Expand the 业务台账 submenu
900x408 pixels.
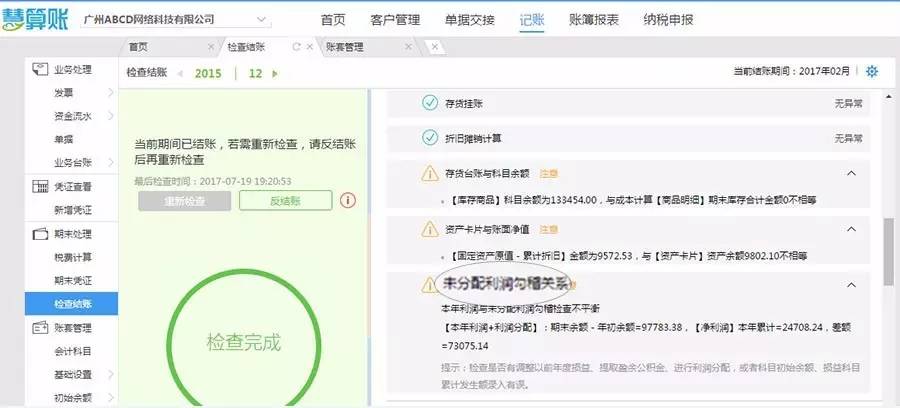[110, 162]
